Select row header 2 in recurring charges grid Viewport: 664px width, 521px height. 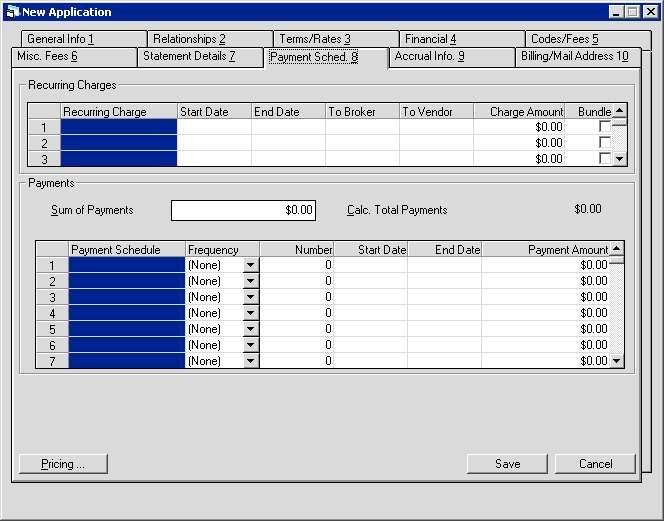pyautogui.click(x=44, y=143)
